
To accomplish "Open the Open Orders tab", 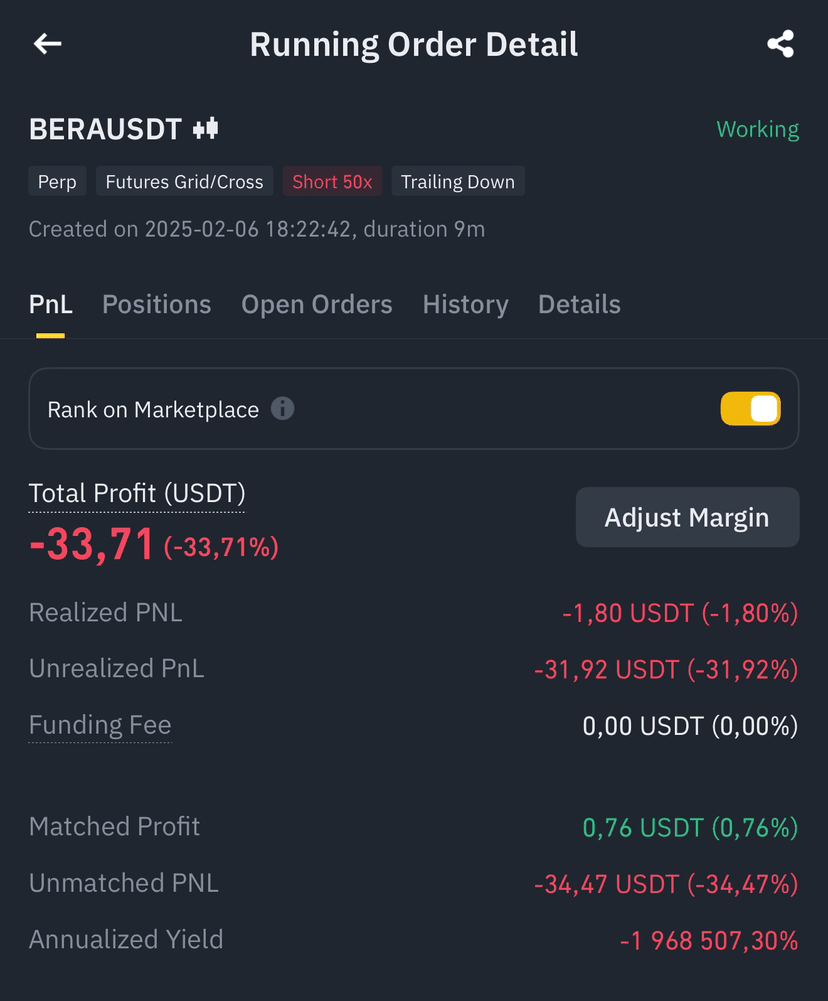I will point(317,305).
